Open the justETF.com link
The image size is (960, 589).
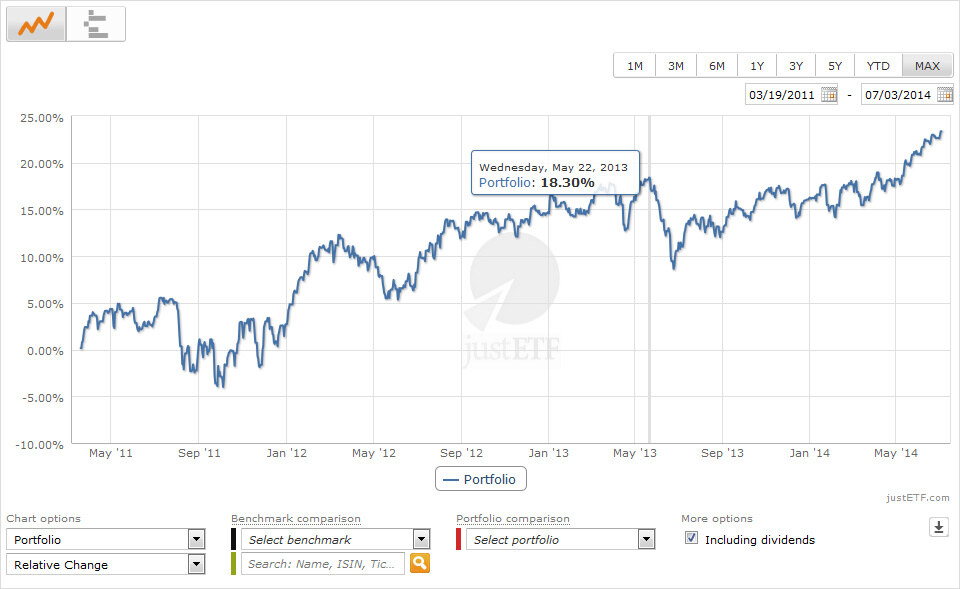tap(918, 498)
